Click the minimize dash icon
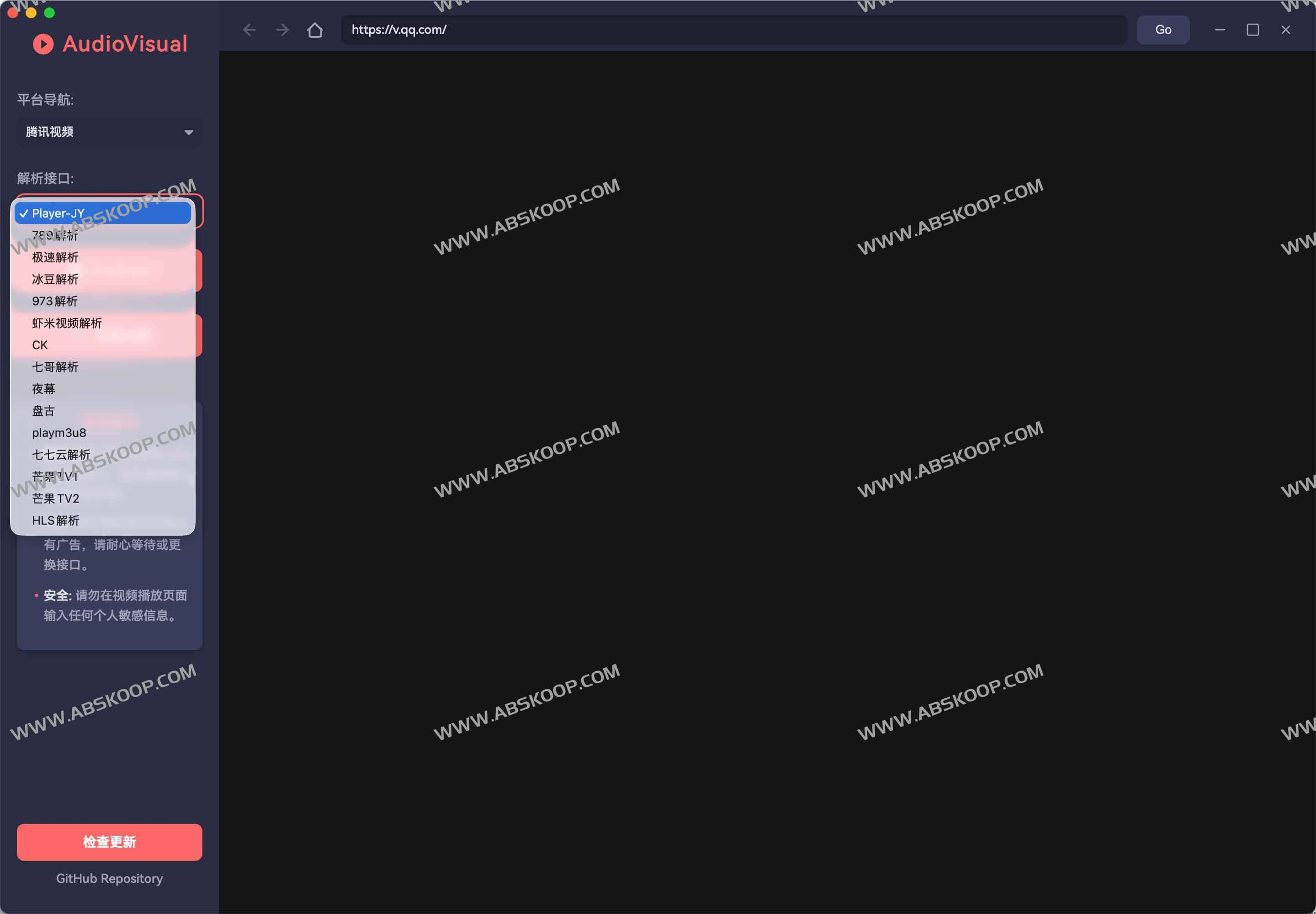The image size is (1316, 914). pos(1220,30)
